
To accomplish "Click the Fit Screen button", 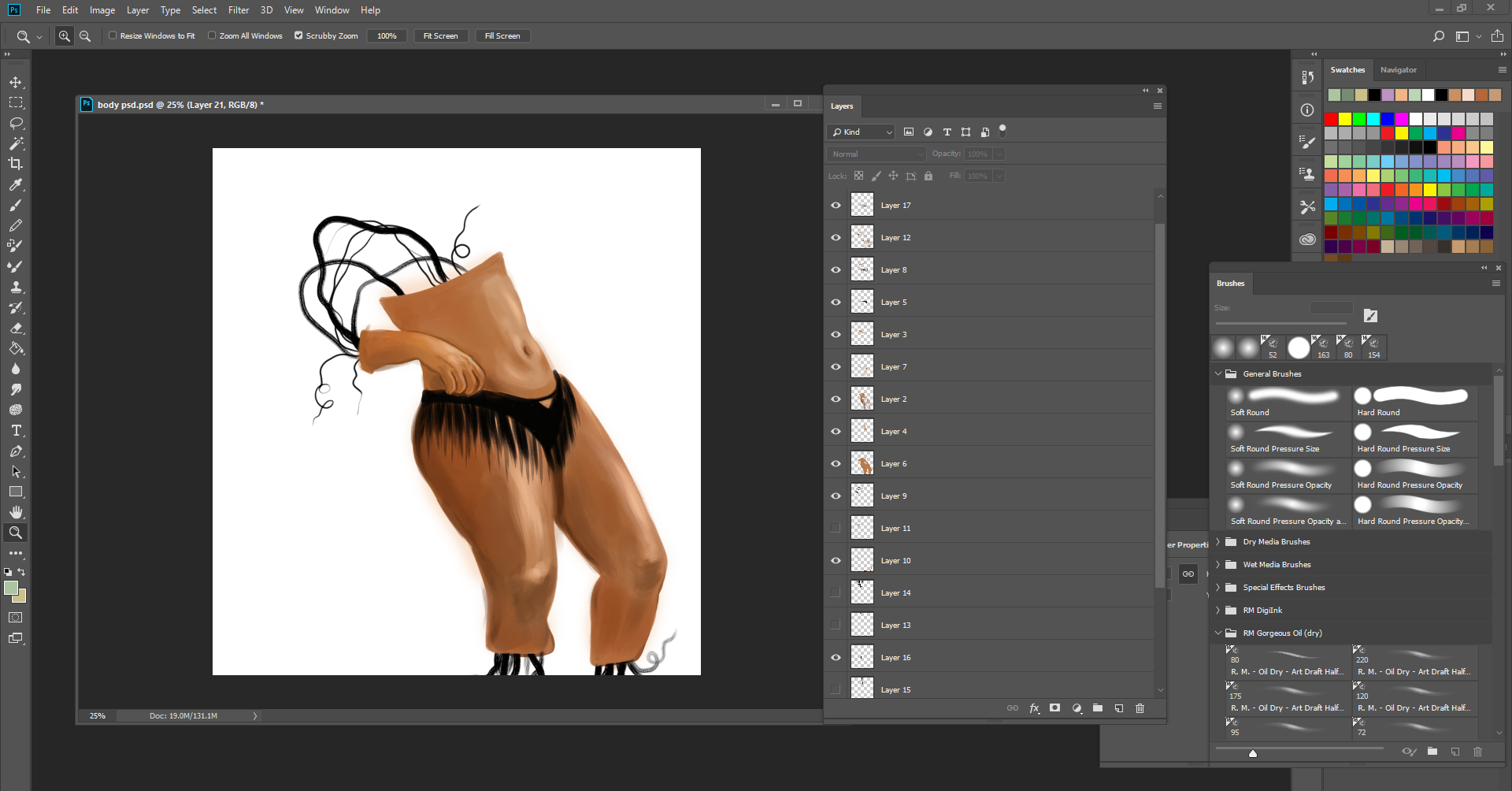I will (440, 35).
